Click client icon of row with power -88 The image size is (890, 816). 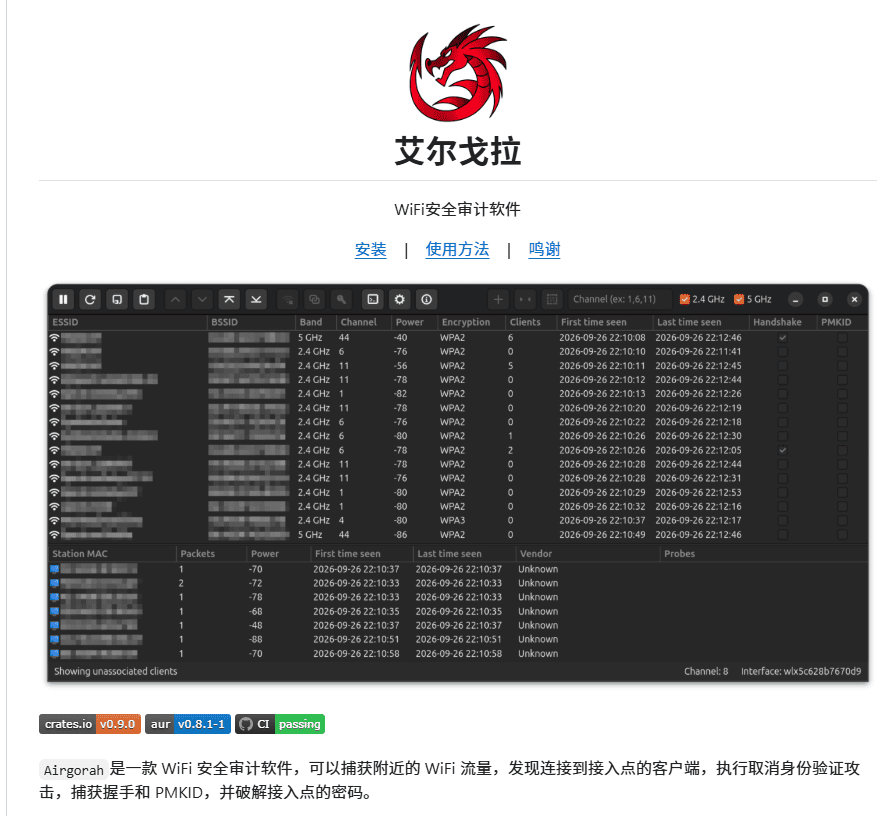click(54, 640)
